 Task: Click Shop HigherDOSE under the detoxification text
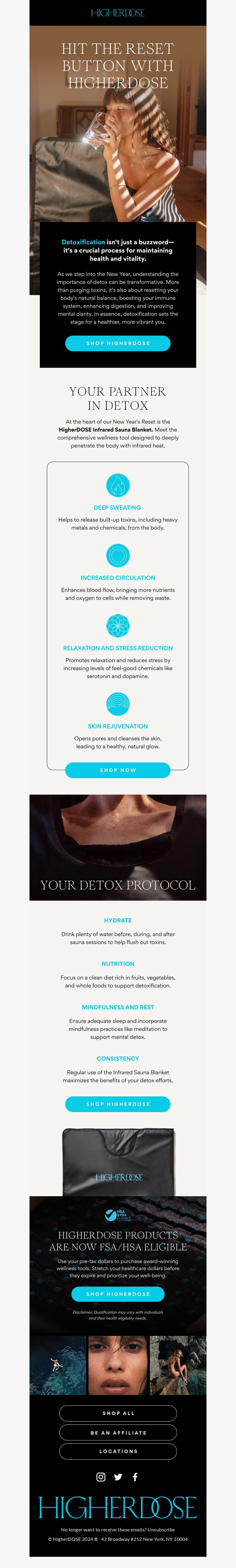point(118,343)
